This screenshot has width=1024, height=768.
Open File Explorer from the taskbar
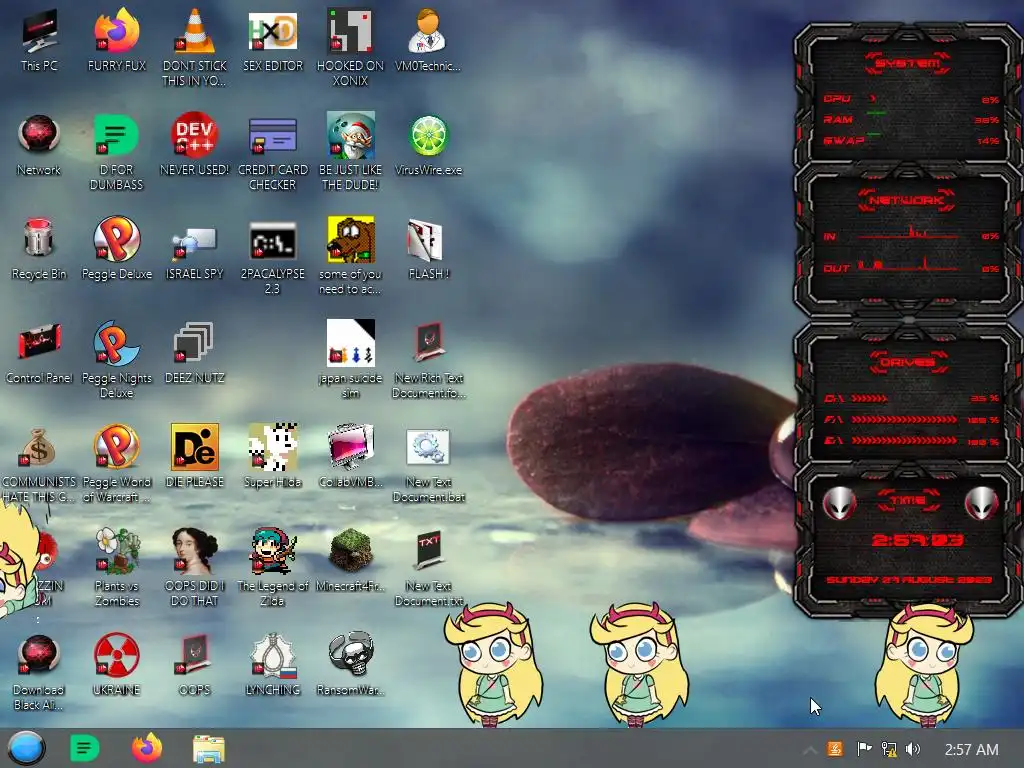(209, 749)
